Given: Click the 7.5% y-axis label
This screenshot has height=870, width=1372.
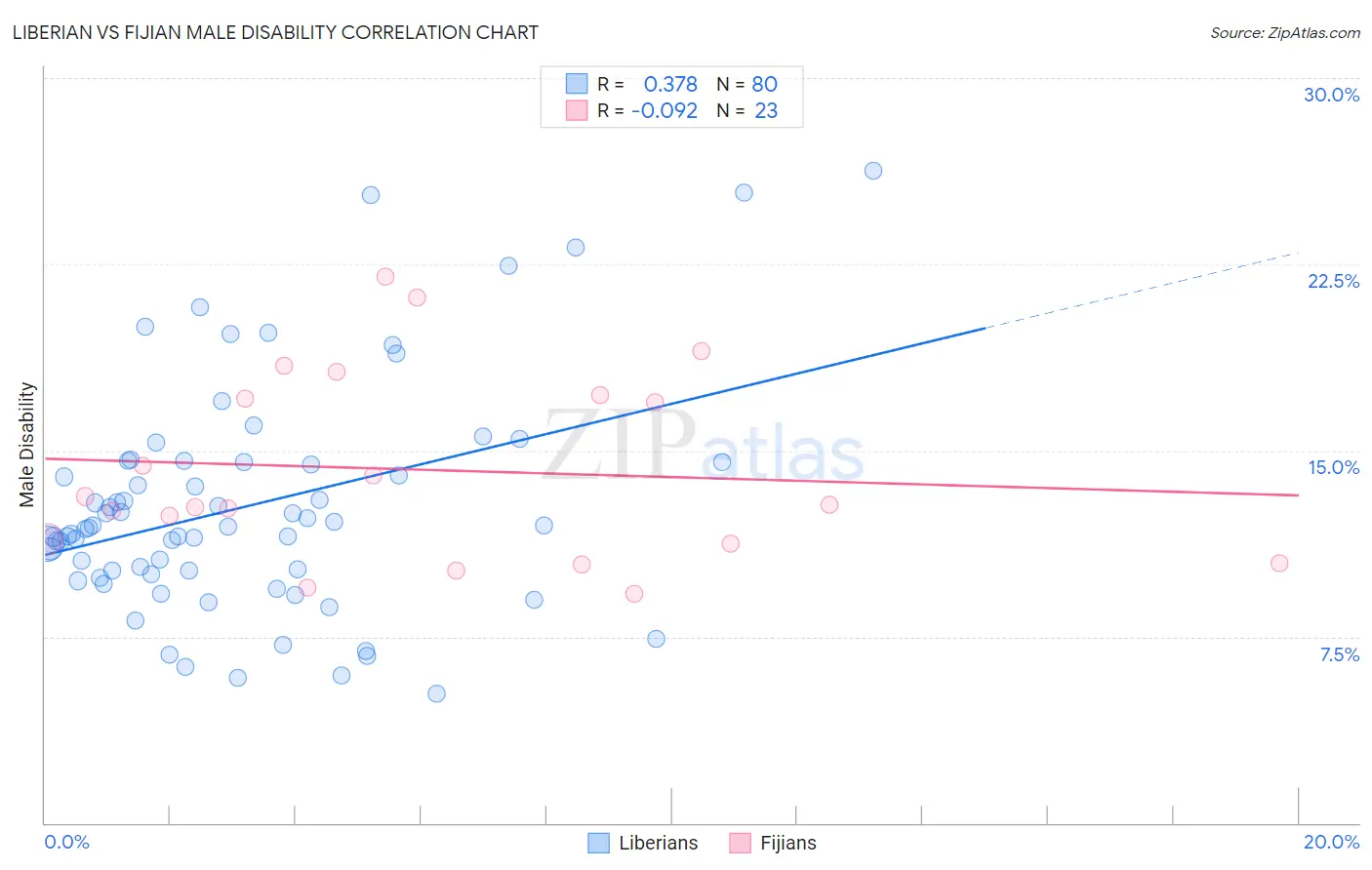Looking at the screenshot, I should [1339, 654].
